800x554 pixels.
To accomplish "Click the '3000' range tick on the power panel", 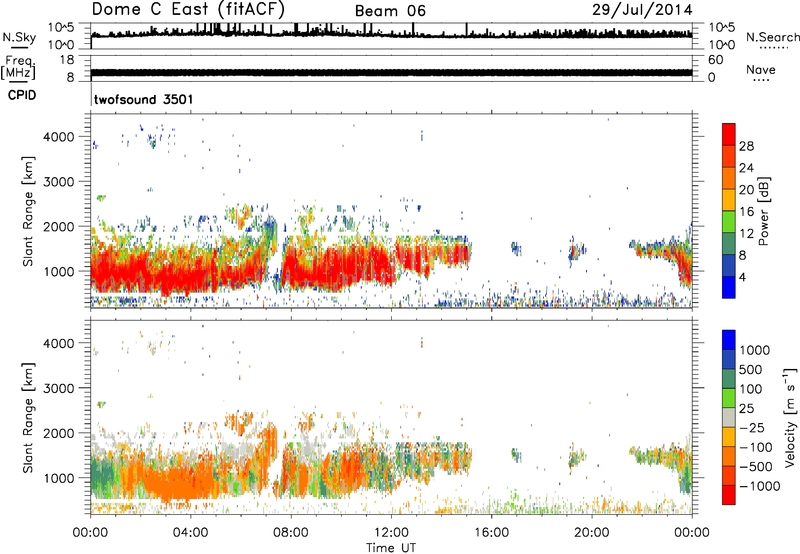I will 59,182.
